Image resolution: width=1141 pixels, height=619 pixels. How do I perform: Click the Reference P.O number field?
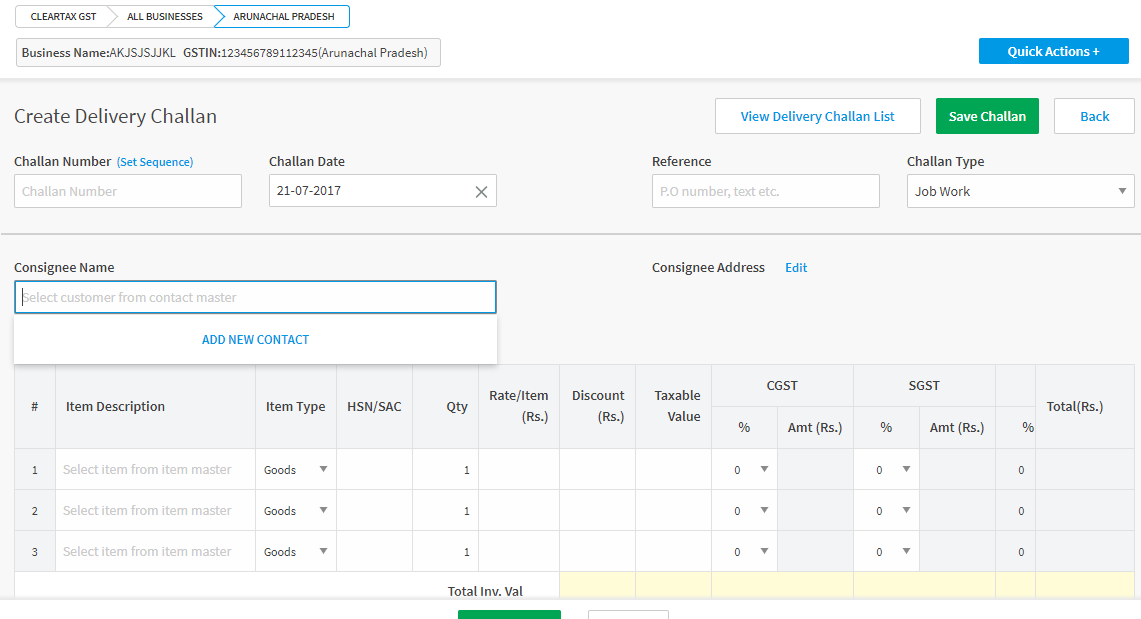pos(765,190)
